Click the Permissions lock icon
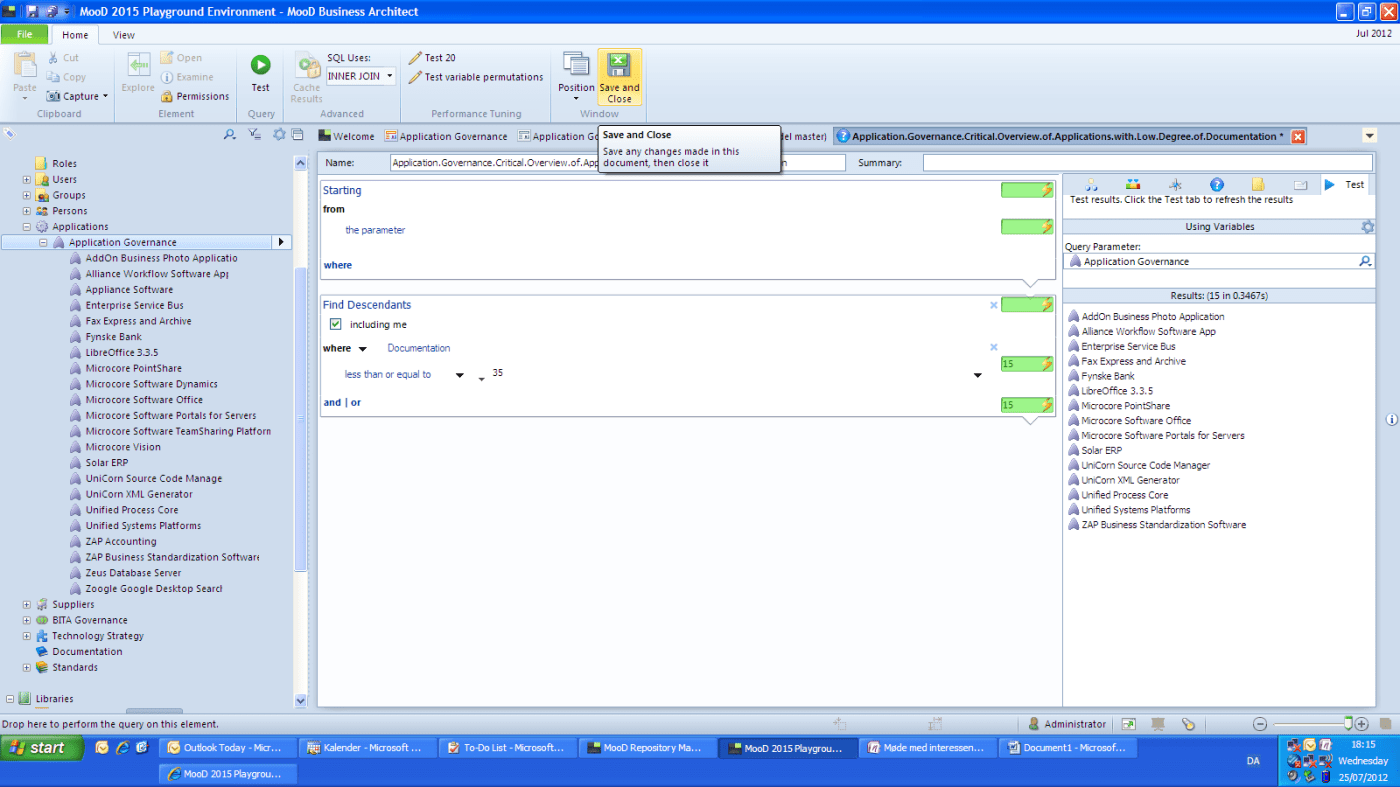Screen dimensions: 1400x787 (x=168, y=97)
